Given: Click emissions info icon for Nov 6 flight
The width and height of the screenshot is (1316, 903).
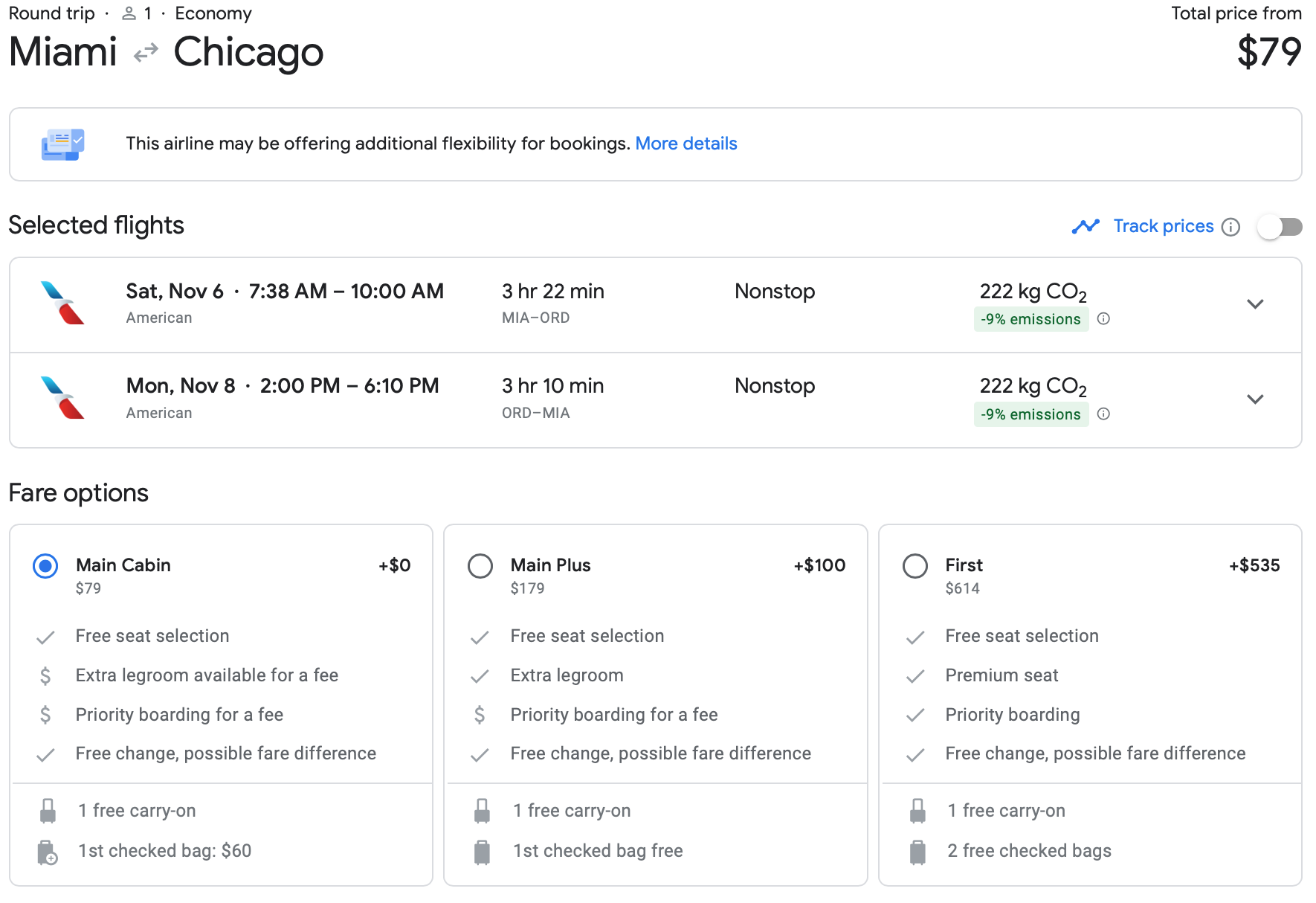Looking at the screenshot, I should tap(1103, 319).
